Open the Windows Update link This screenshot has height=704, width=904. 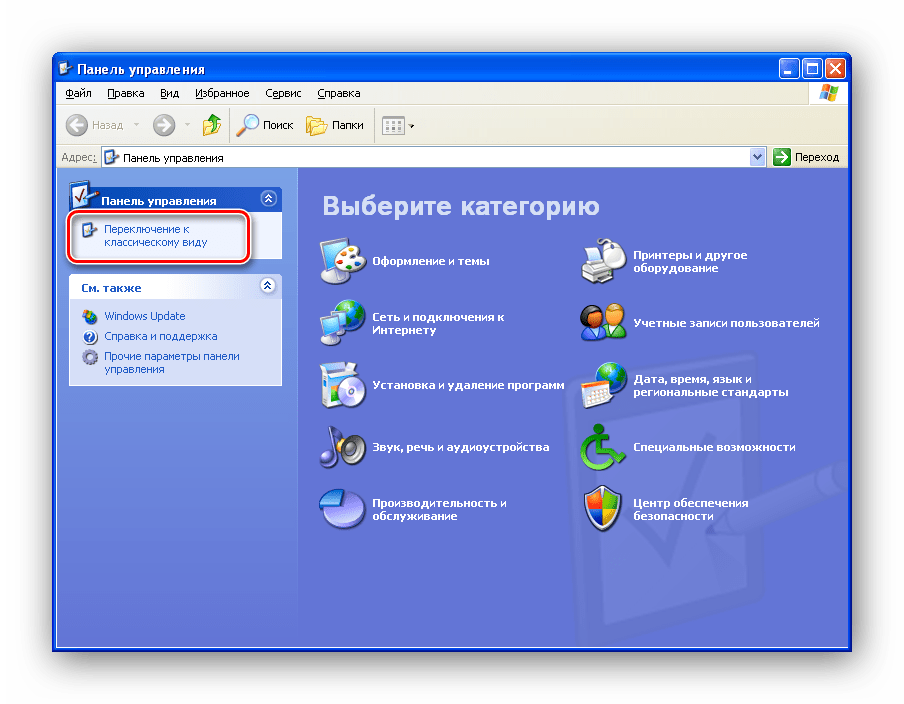(x=144, y=316)
